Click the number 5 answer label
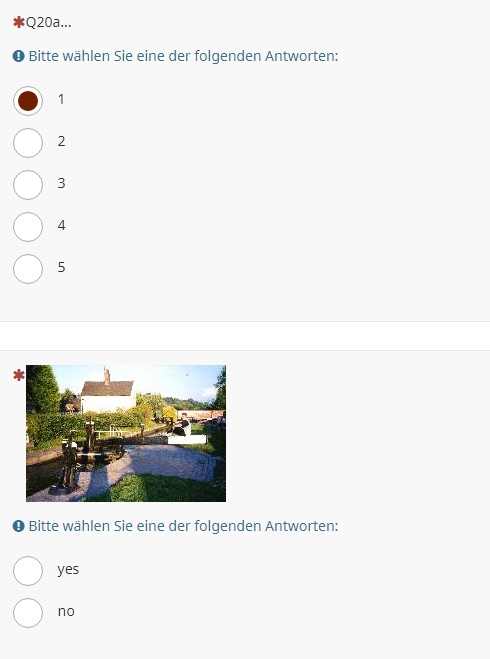This screenshot has width=490, height=659. 61,267
